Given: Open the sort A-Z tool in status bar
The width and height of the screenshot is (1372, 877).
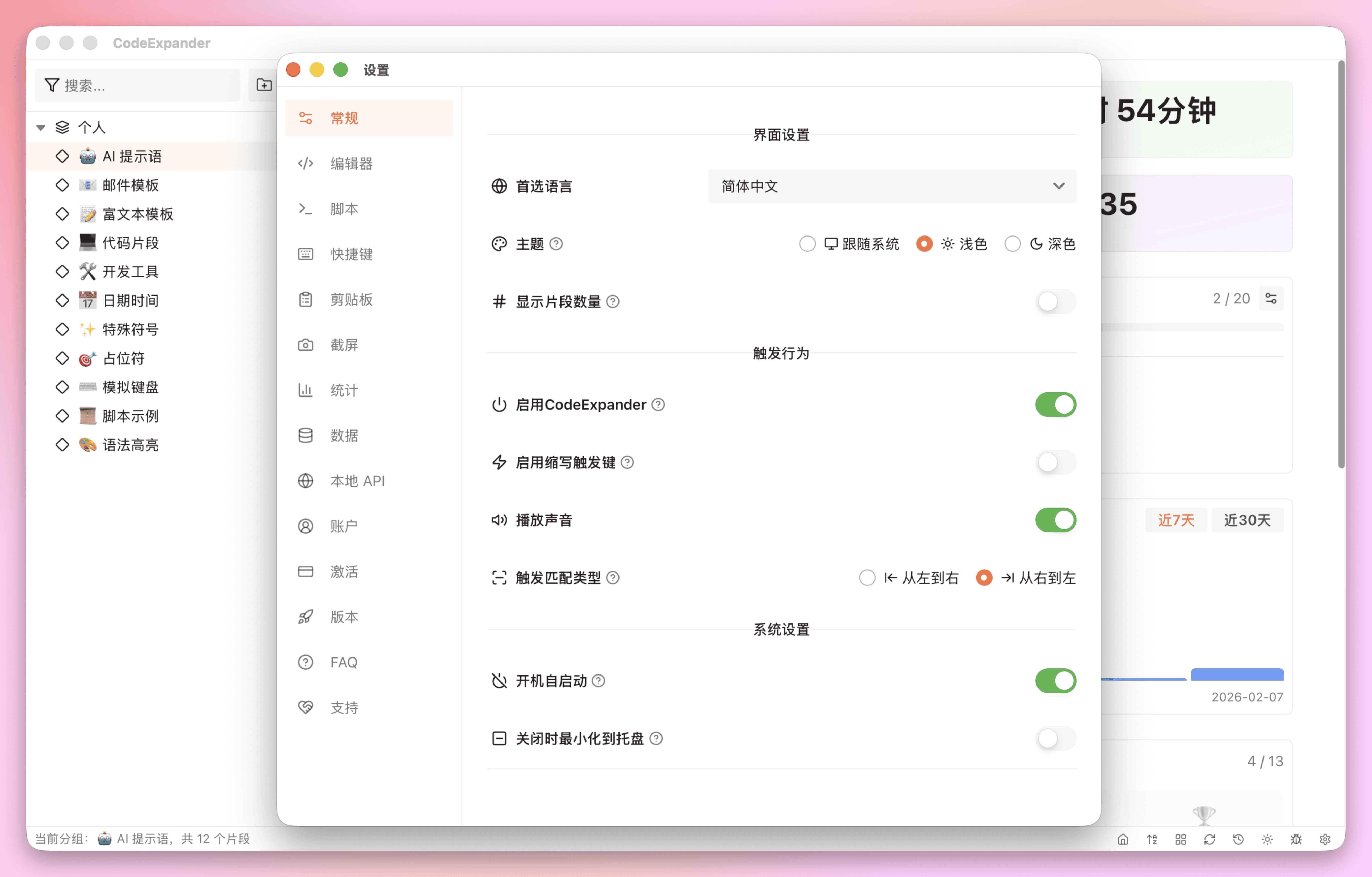Looking at the screenshot, I should [1152, 839].
